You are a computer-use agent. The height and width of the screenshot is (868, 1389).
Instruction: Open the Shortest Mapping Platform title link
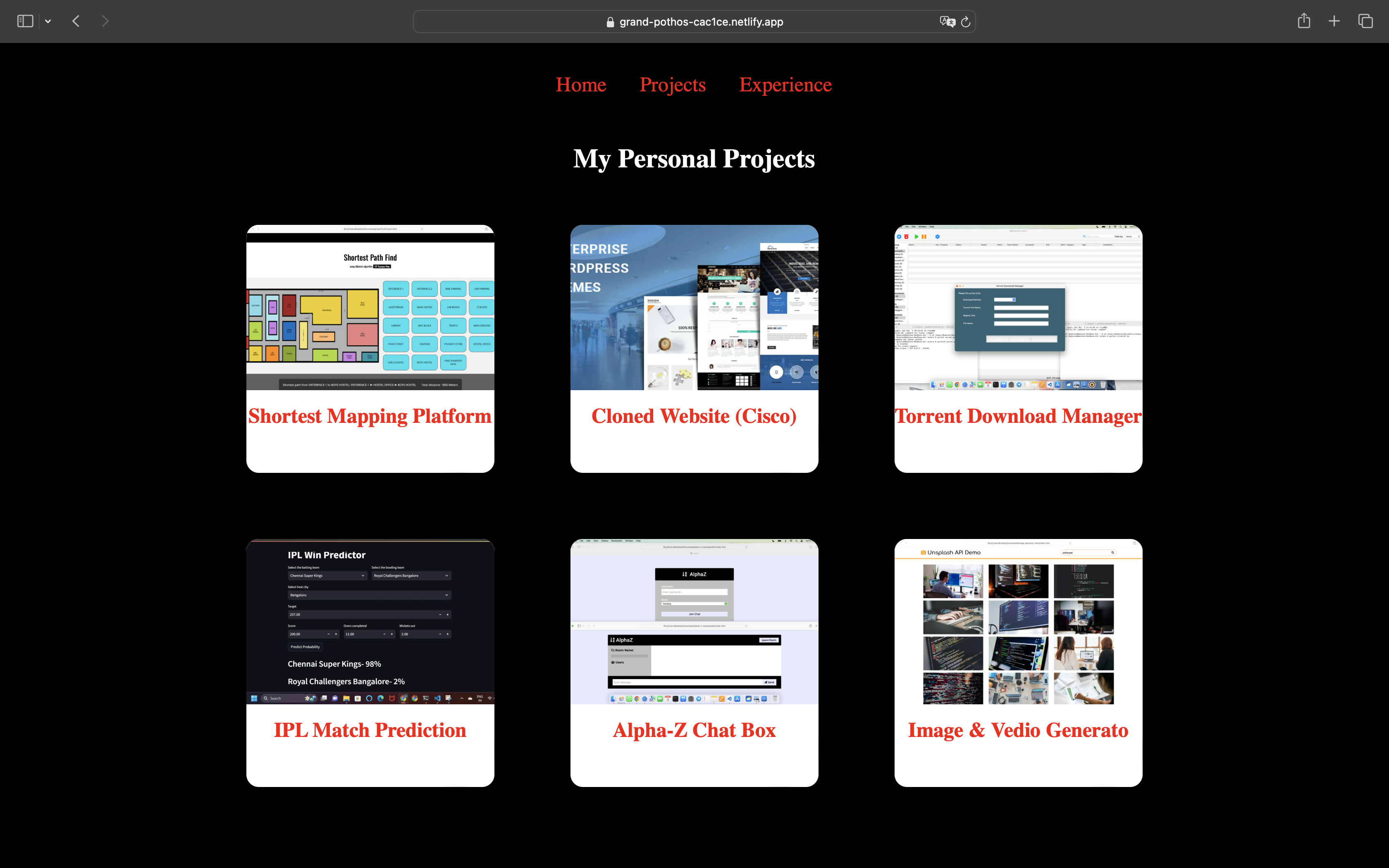370,416
